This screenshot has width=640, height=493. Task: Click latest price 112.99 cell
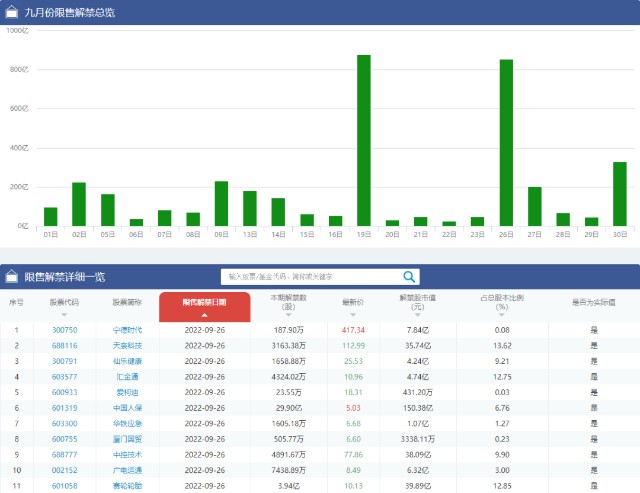click(353, 346)
